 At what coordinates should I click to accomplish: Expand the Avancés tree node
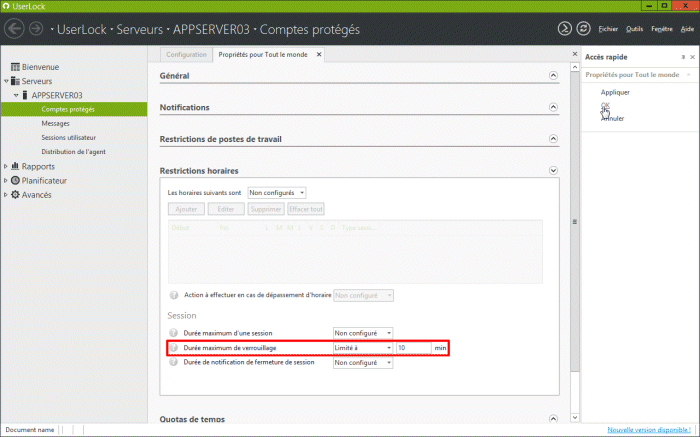click(5, 195)
